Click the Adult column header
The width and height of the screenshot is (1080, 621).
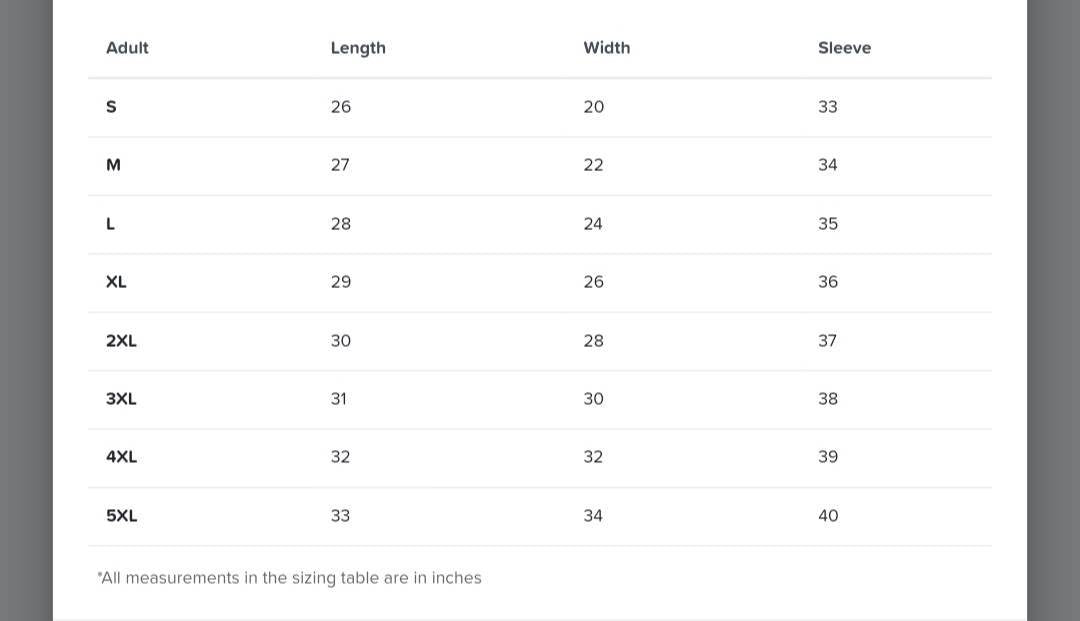(127, 48)
